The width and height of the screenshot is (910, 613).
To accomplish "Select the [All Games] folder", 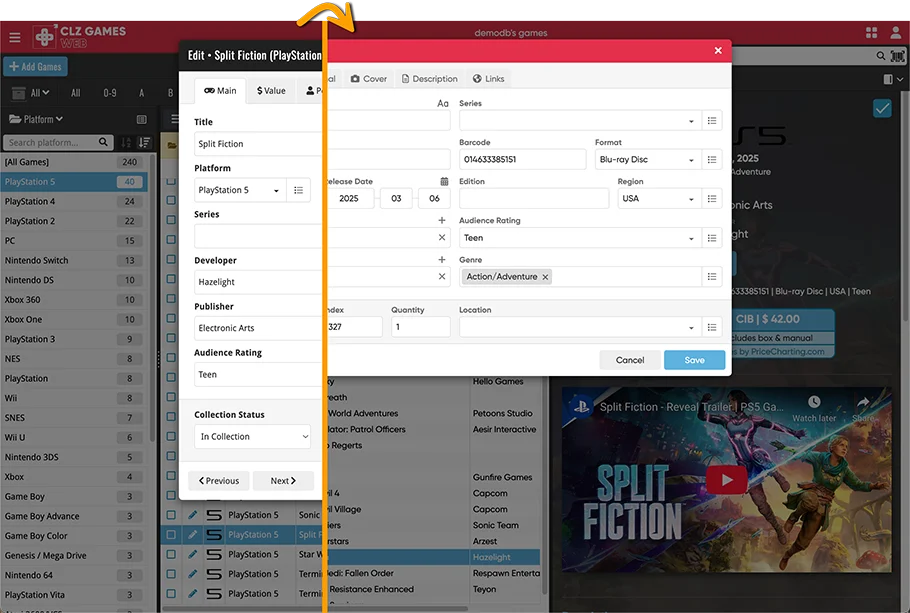I will [74, 162].
